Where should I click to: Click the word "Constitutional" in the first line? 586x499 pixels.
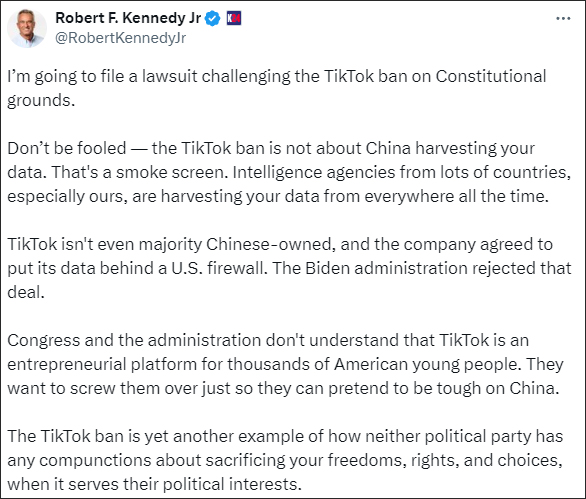tap(491, 76)
